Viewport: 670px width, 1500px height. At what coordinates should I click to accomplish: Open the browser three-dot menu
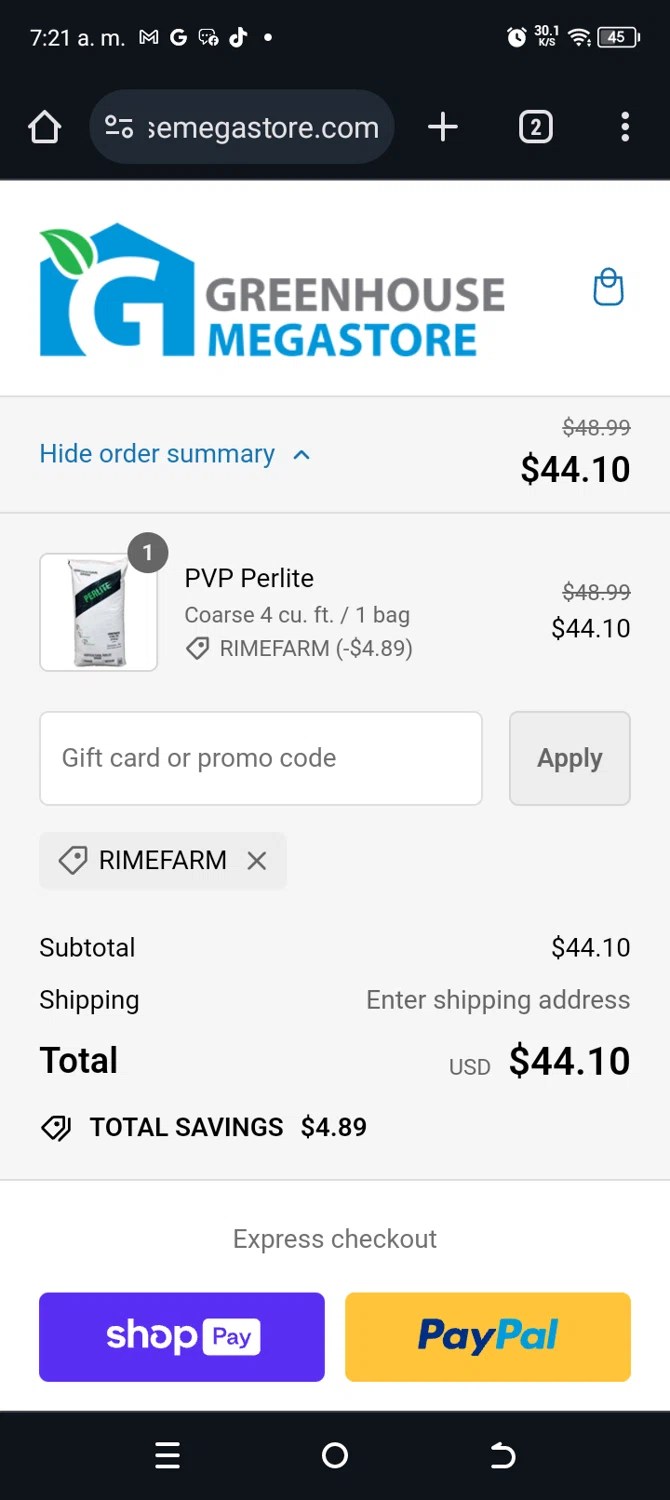coord(625,127)
